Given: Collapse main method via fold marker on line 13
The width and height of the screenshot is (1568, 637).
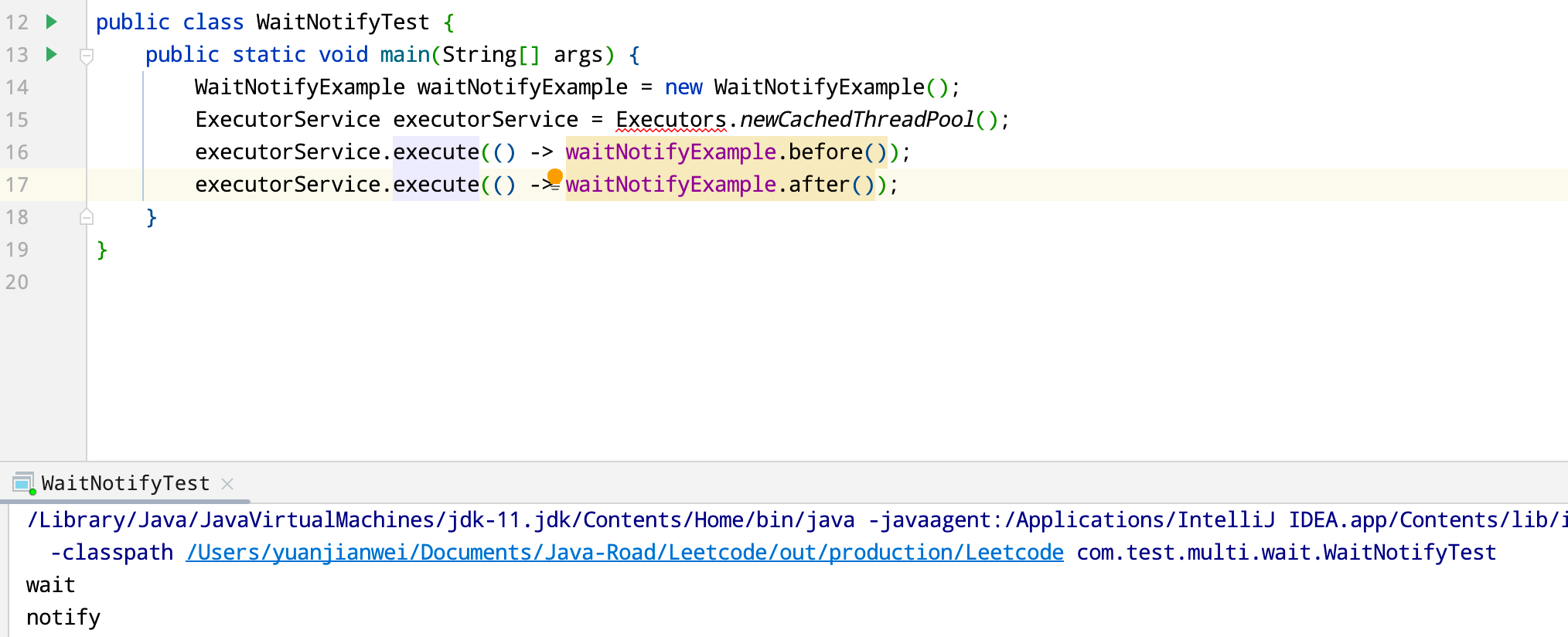Looking at the screenshot, I should point(87,56).
